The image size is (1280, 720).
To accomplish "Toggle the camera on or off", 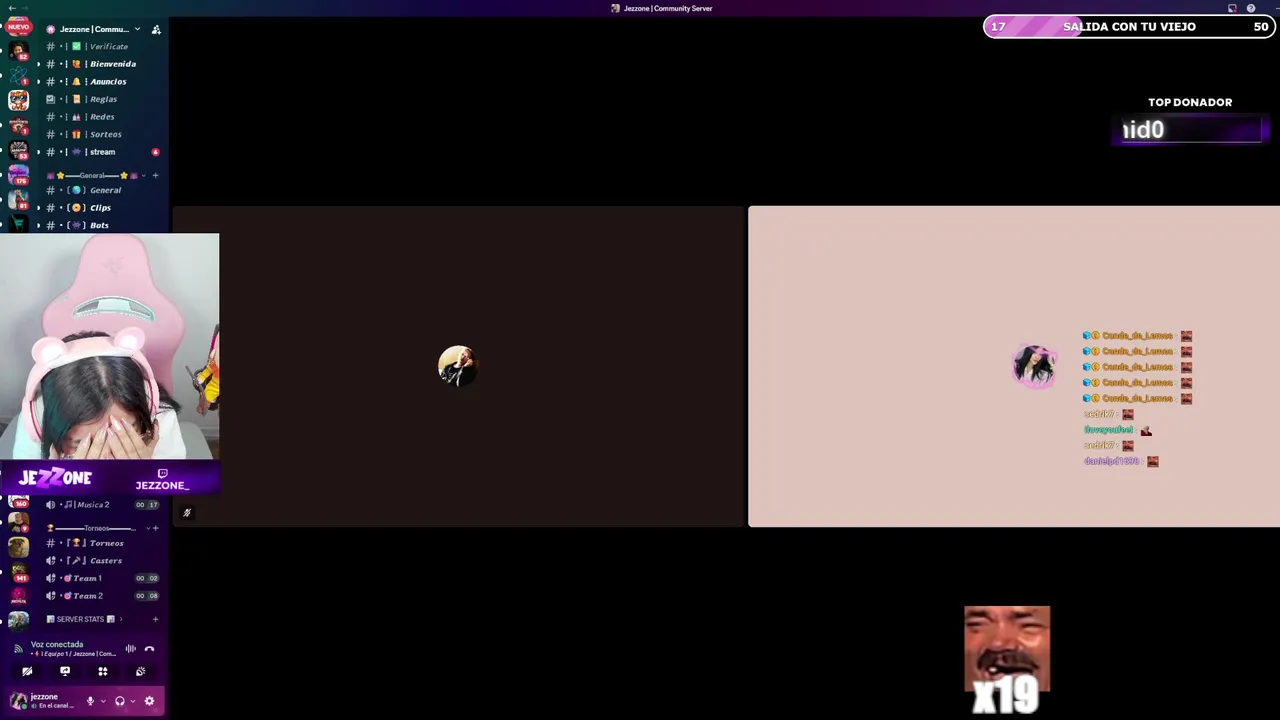I will [x=27, y=671].
